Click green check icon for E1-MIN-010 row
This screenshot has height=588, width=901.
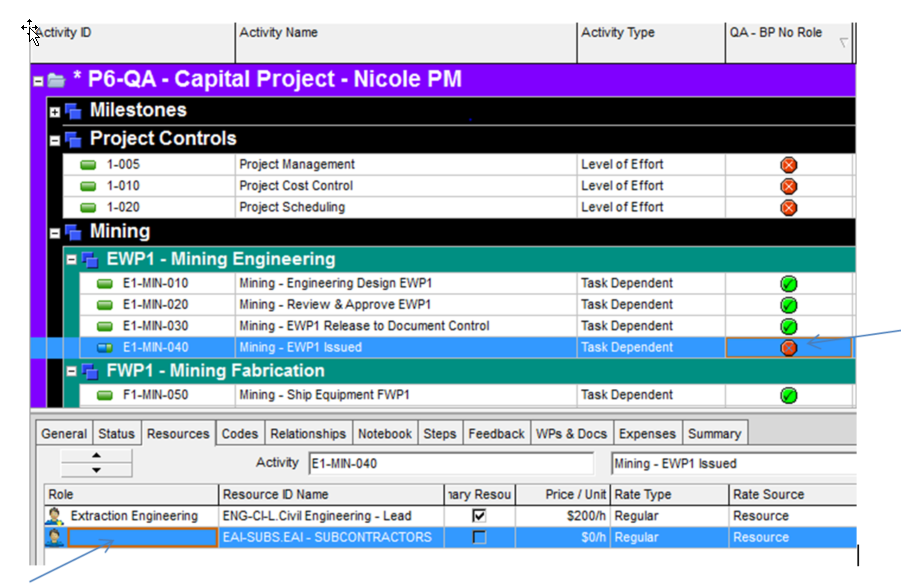point(788,284)
